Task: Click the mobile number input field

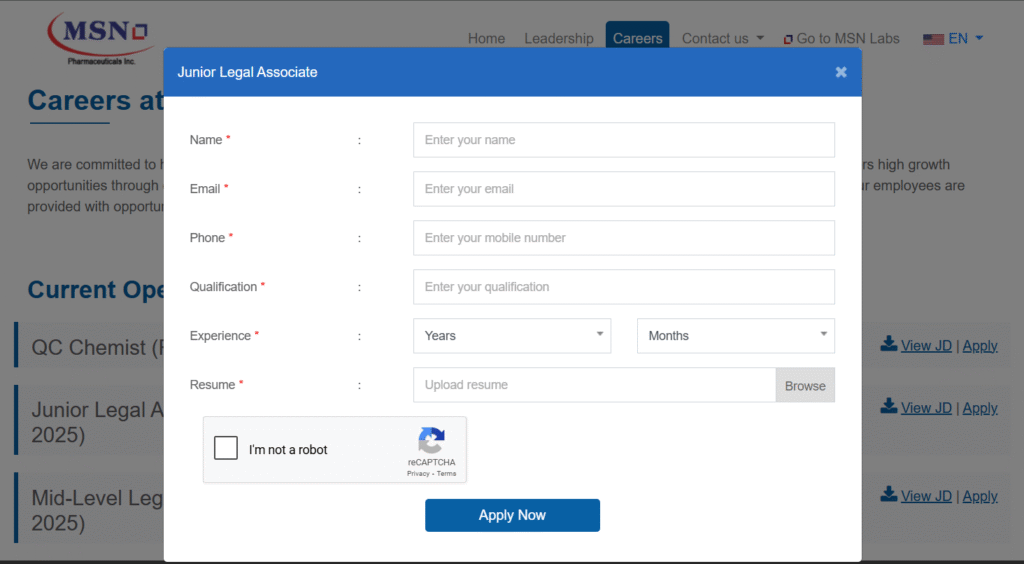Action: (x=623, y=238)
